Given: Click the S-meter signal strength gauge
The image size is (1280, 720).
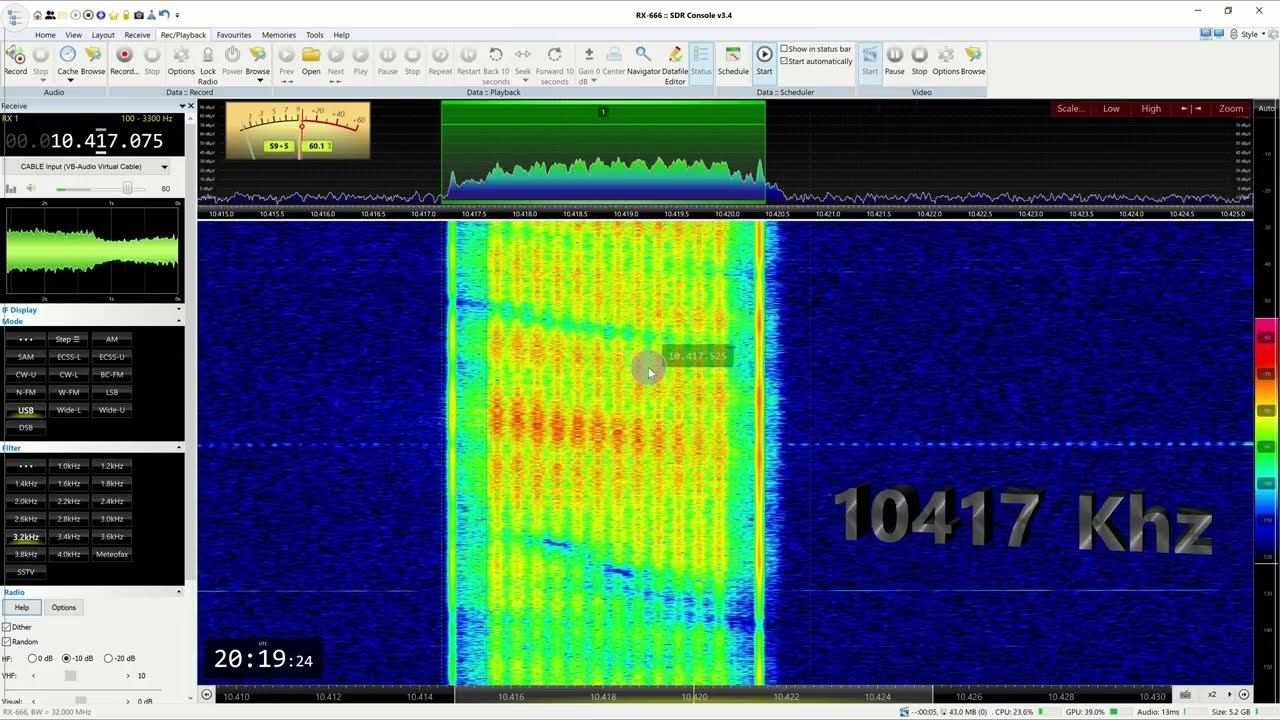Looking at the screenshot, I should pos(298,131).
